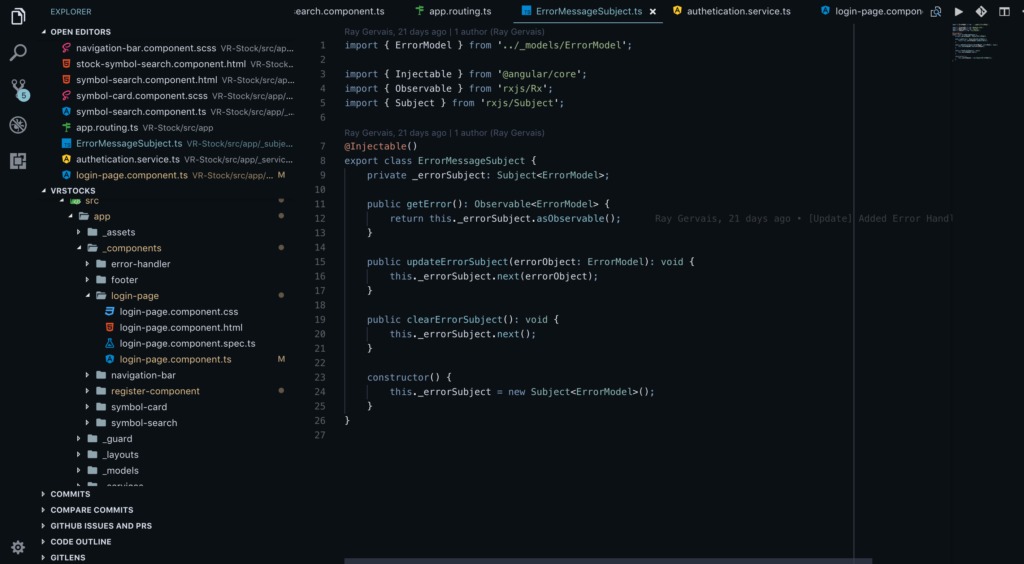Open Source Control view with 5 badge
Screen dimensions: 1024x564
[x=19, y=89]
